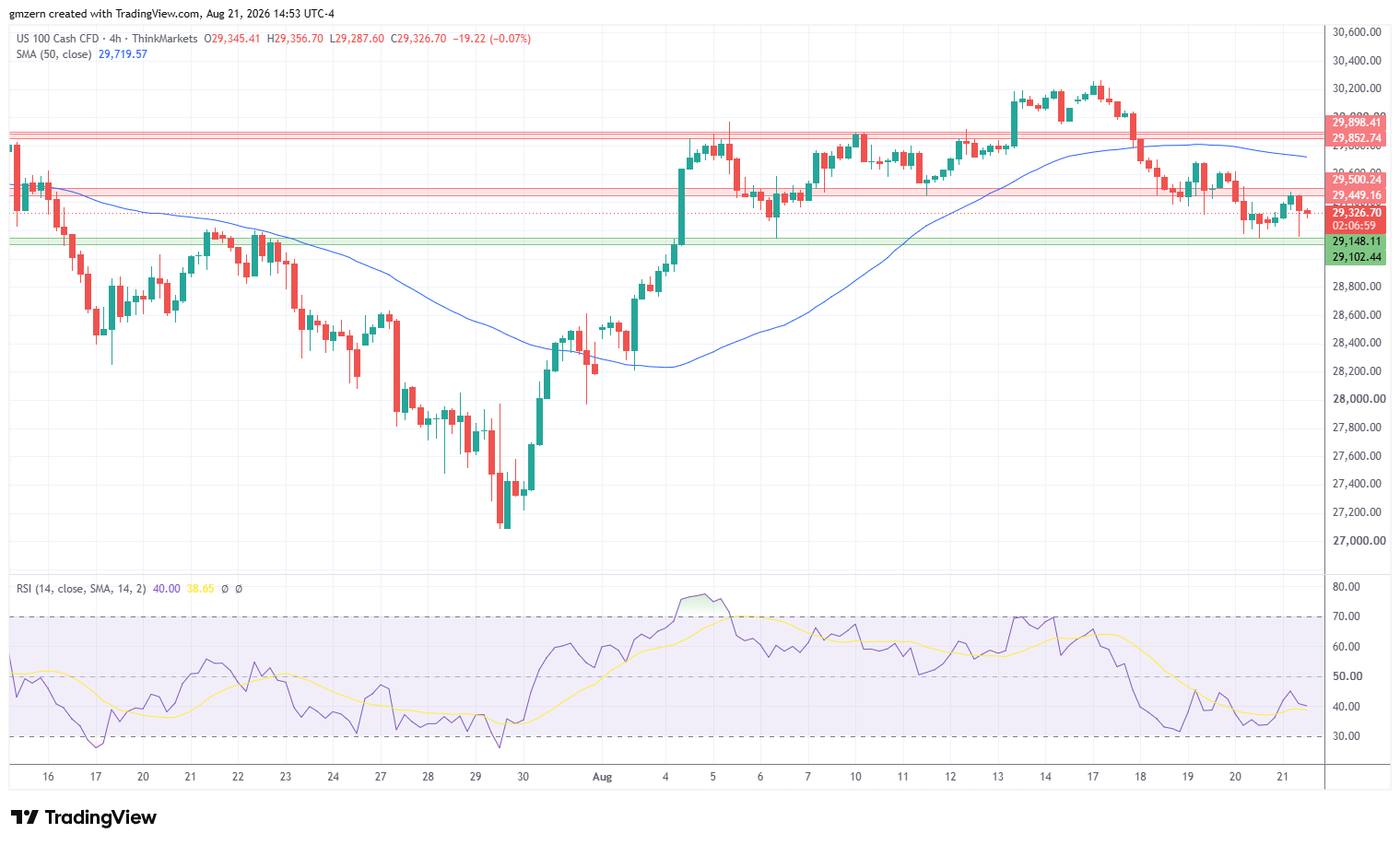1400x845 pixels.
Task: Select the resistance price label 29,449.16
Action: coord(1356,195)
